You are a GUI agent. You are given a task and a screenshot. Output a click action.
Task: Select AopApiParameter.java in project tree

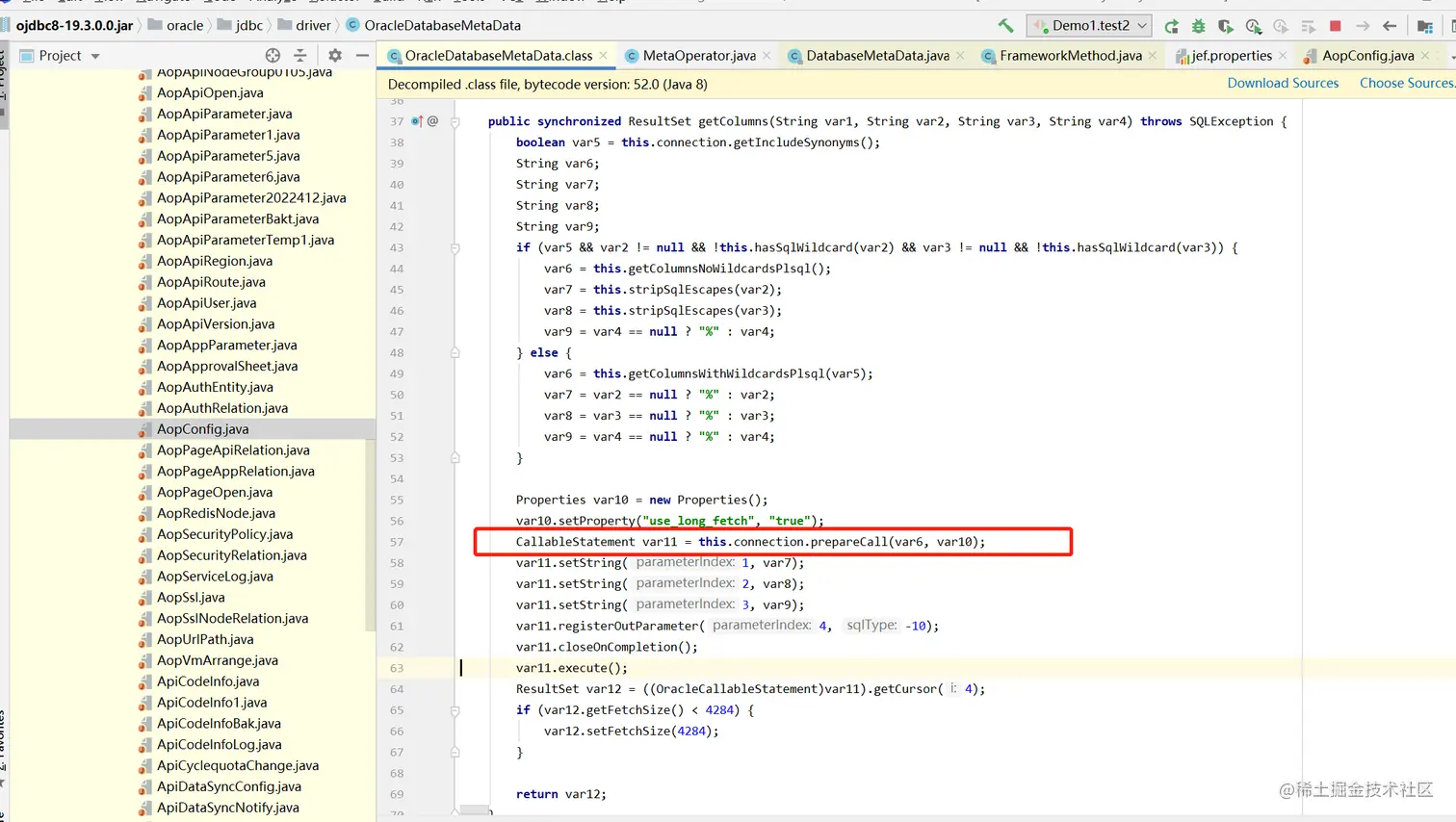224,115
